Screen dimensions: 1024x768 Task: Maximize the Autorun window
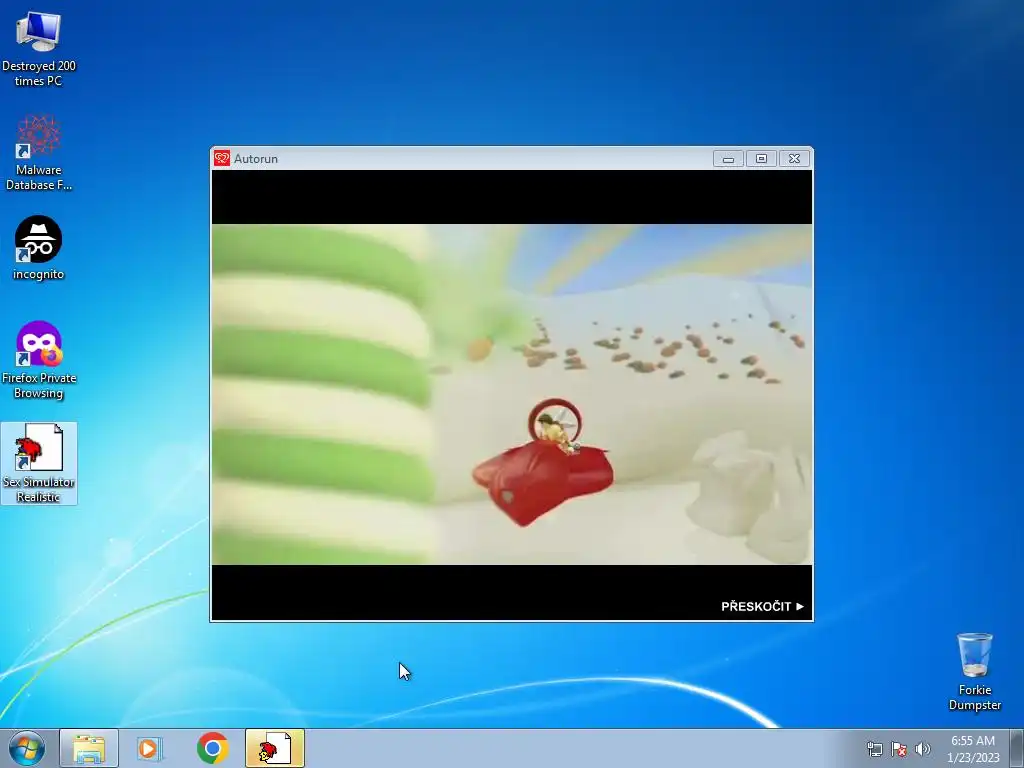point(761,159)
